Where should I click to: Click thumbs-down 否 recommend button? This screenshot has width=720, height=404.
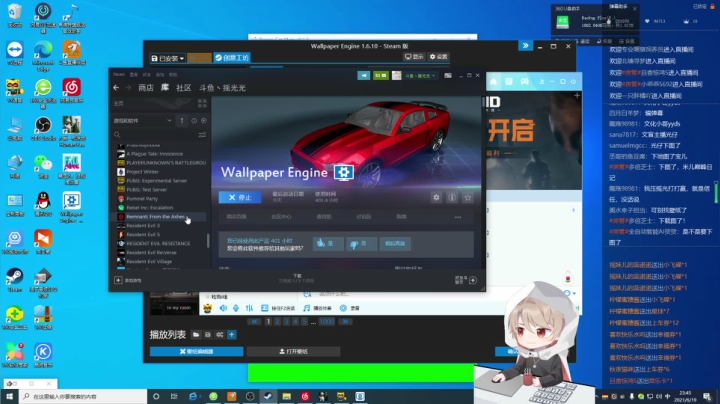click(x=361, y=244)
